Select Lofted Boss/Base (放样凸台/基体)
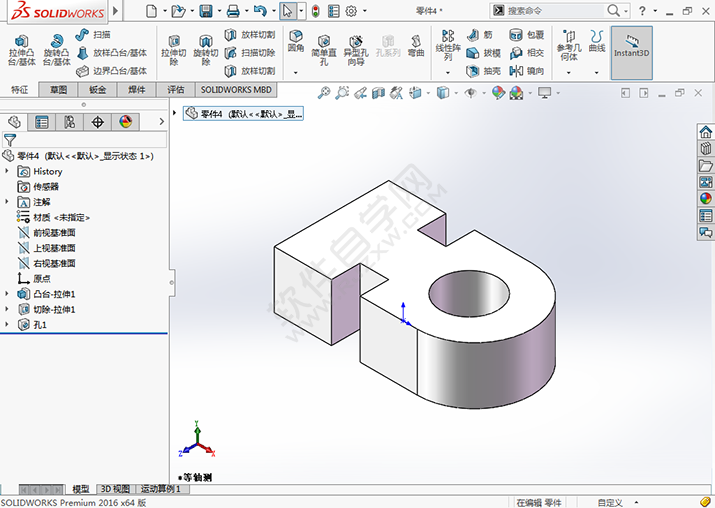 pos(112,53)
